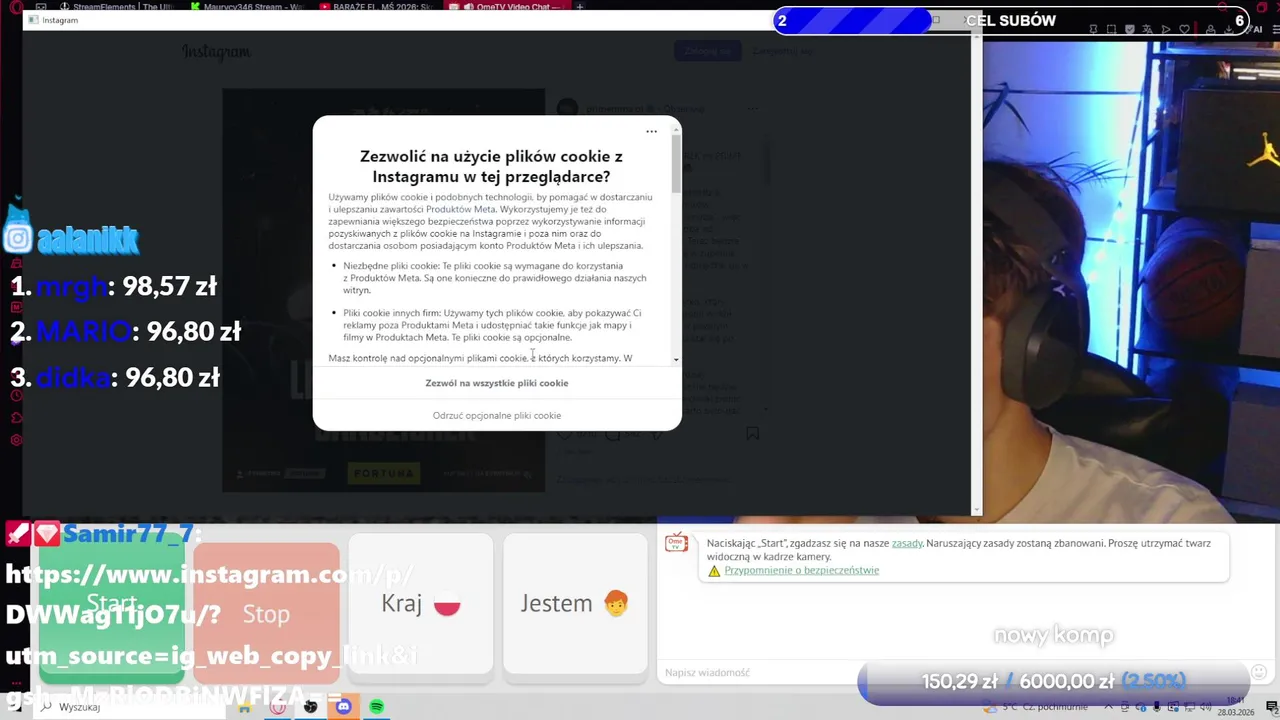
Task: Open the taskbar clock and date
Action: (x=1236, y=707)
